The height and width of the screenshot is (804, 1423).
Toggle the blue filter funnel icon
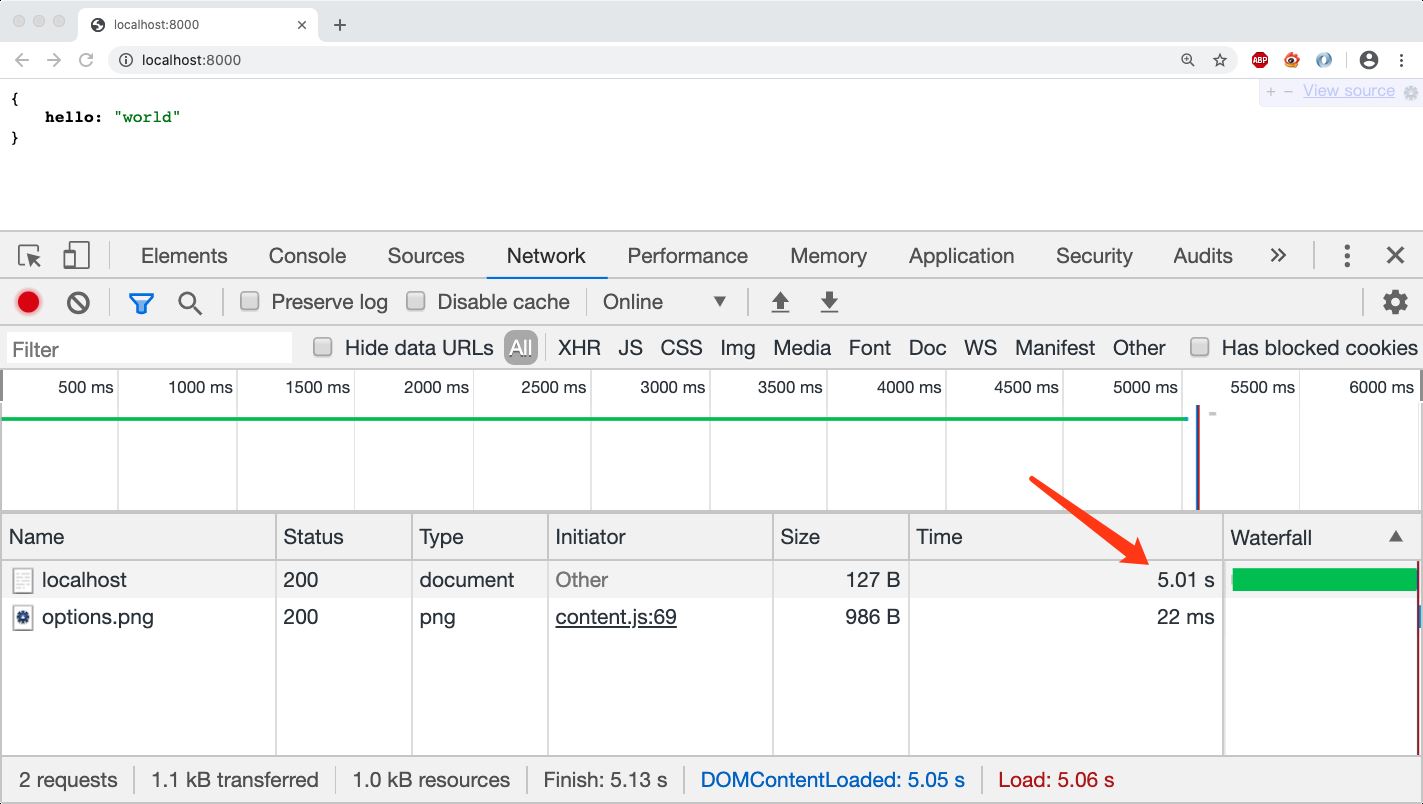pyautogui.click(x=141, y=302)
